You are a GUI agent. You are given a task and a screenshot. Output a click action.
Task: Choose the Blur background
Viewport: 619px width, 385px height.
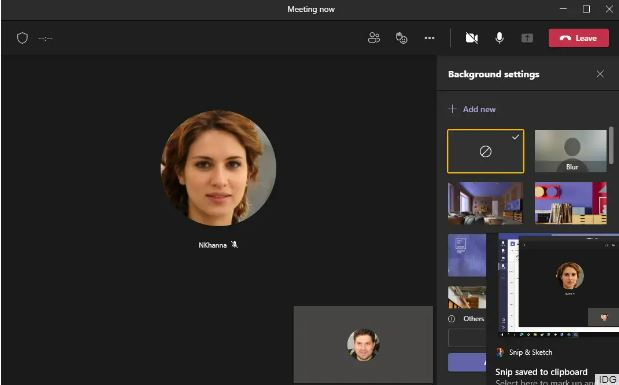pos(570,151)
